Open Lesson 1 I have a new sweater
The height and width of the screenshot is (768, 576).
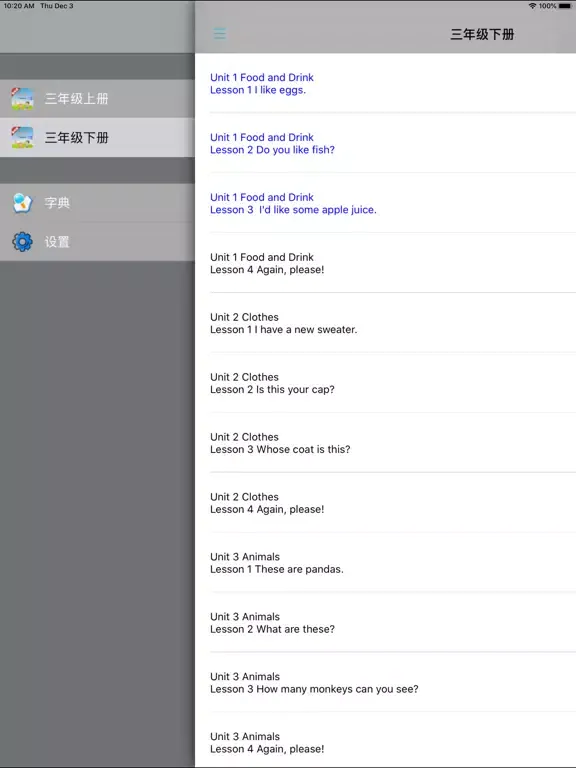385,323
